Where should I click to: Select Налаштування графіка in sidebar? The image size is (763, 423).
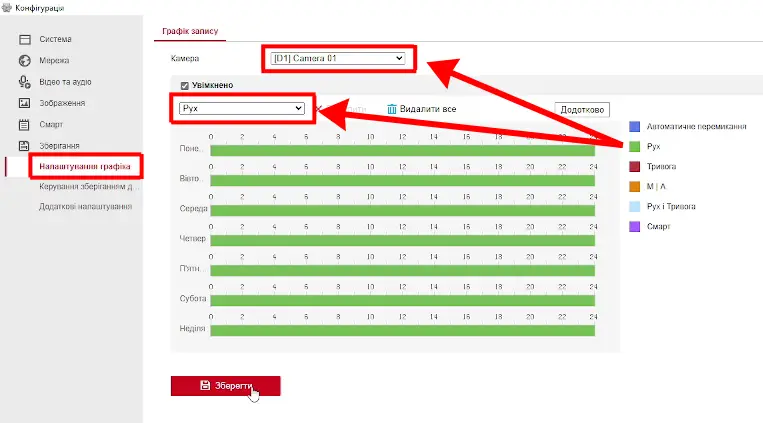pyautogui.click(x=85, y=165)
